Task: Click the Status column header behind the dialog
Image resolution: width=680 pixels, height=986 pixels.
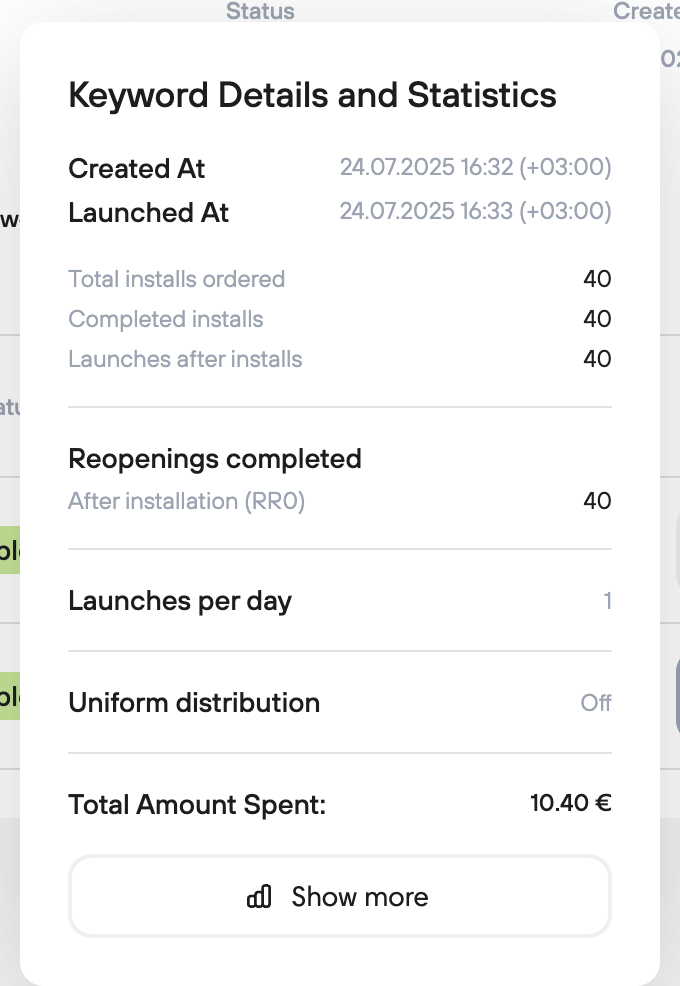Action: [260, 12]
